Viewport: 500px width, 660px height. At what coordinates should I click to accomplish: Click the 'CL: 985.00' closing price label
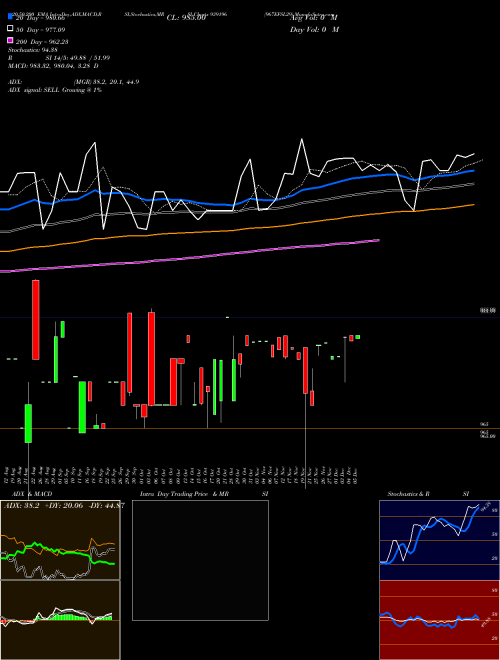coord(186,18)
